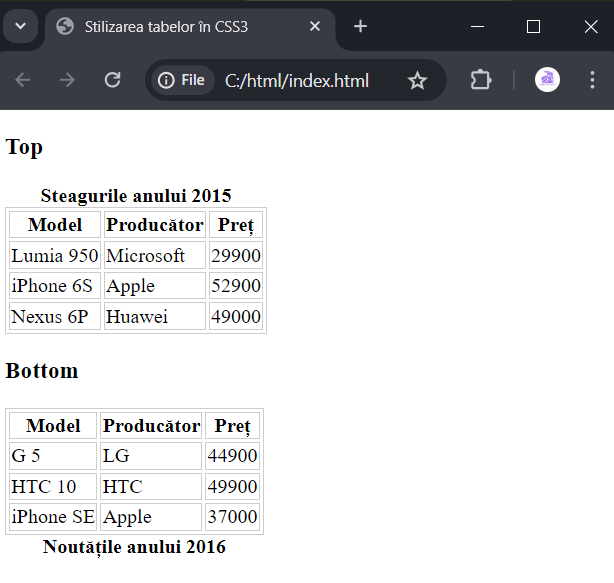This screenshot has width=614, height=583.
Task: View site information via File icon
Action: pyautogui.click(x=182, y=80)
